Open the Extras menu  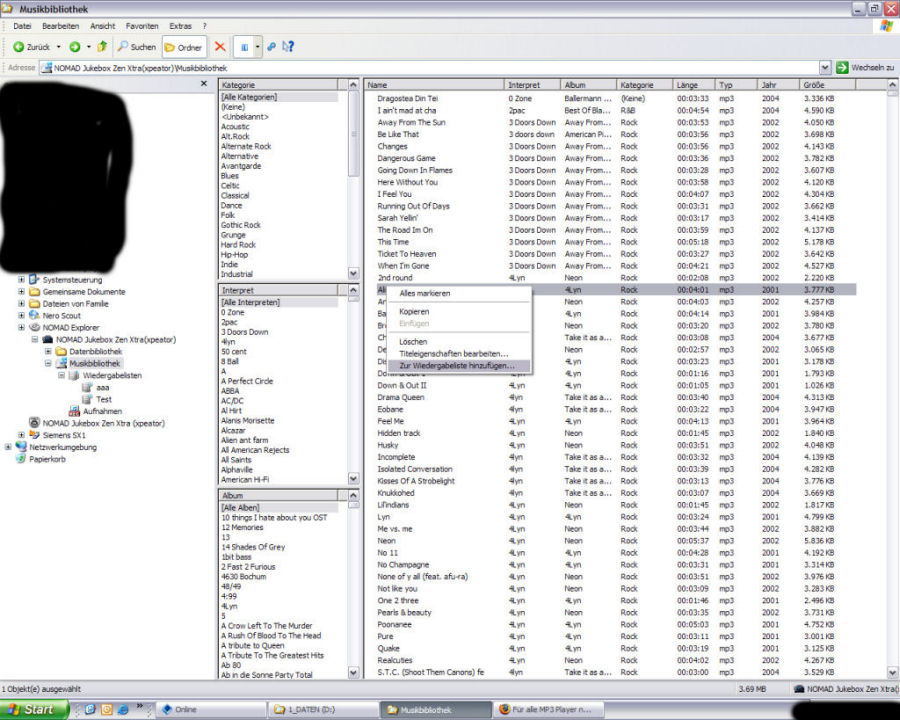click(180, 26)
